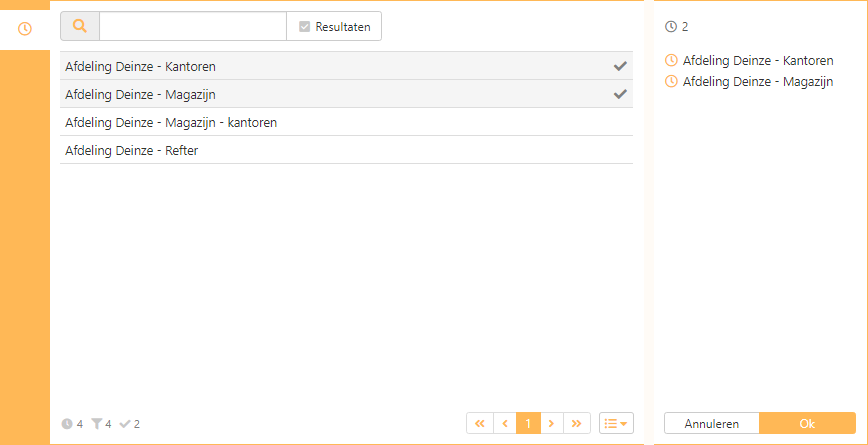Image resolution: width=868 pixels, height=445 pixels.
Task: Go to next page arrow
Action: coord(552,423)
